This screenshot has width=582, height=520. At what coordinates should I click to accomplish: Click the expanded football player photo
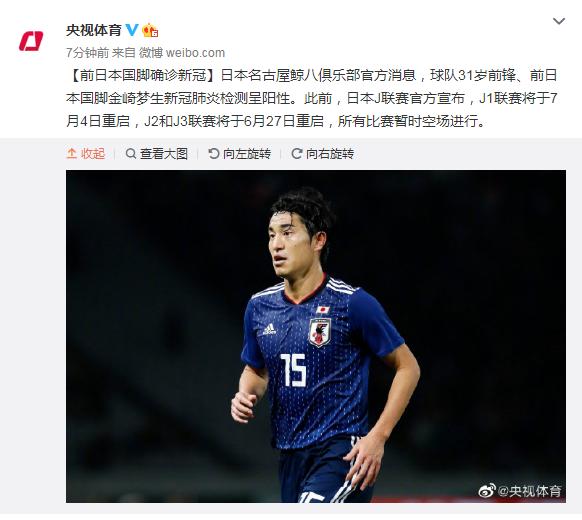[x=316, y=336]
